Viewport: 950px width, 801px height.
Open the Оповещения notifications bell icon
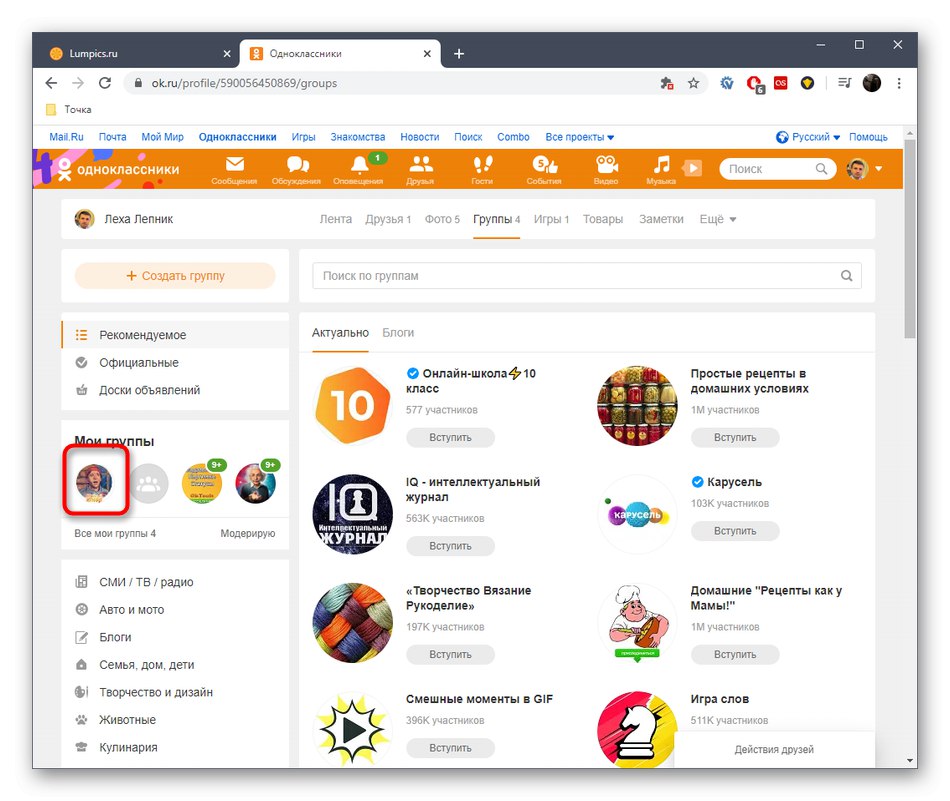click(x=360, y=166)
